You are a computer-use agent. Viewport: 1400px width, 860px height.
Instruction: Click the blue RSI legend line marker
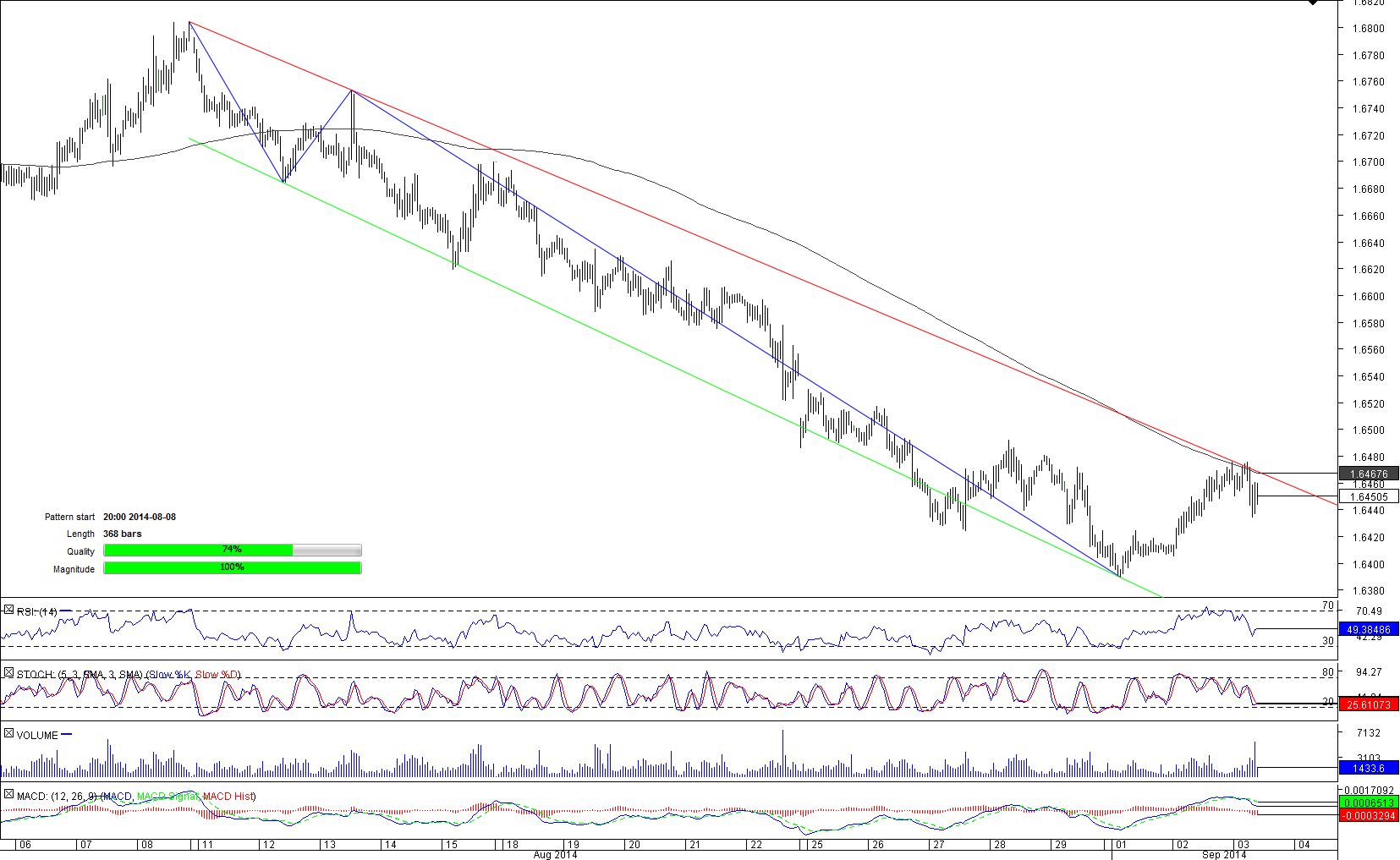click(66, 611)
